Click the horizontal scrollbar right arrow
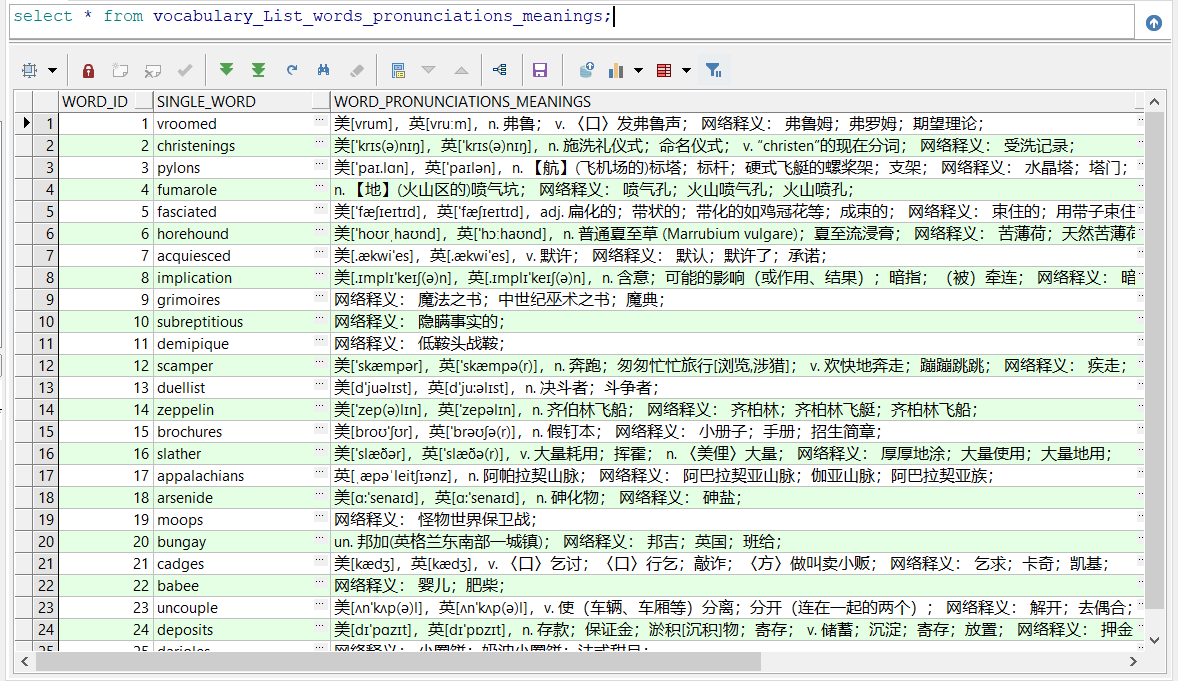1178x681 pixels. click(1133, 661)
